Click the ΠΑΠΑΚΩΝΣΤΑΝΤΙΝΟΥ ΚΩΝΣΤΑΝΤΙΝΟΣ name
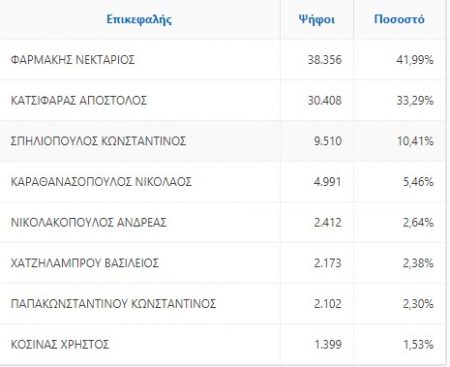 click(113, 304)
